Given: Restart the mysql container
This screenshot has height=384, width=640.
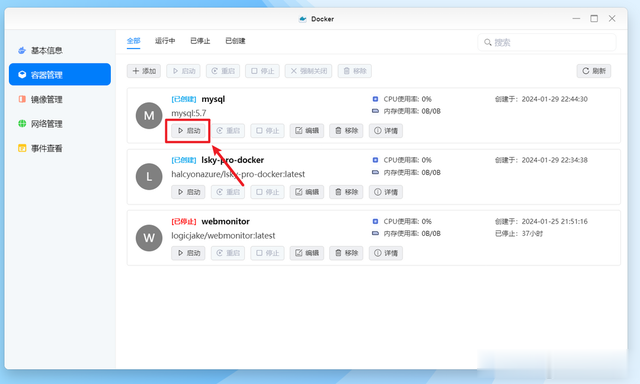Looking at the screenshot, I should click(228, 131).
